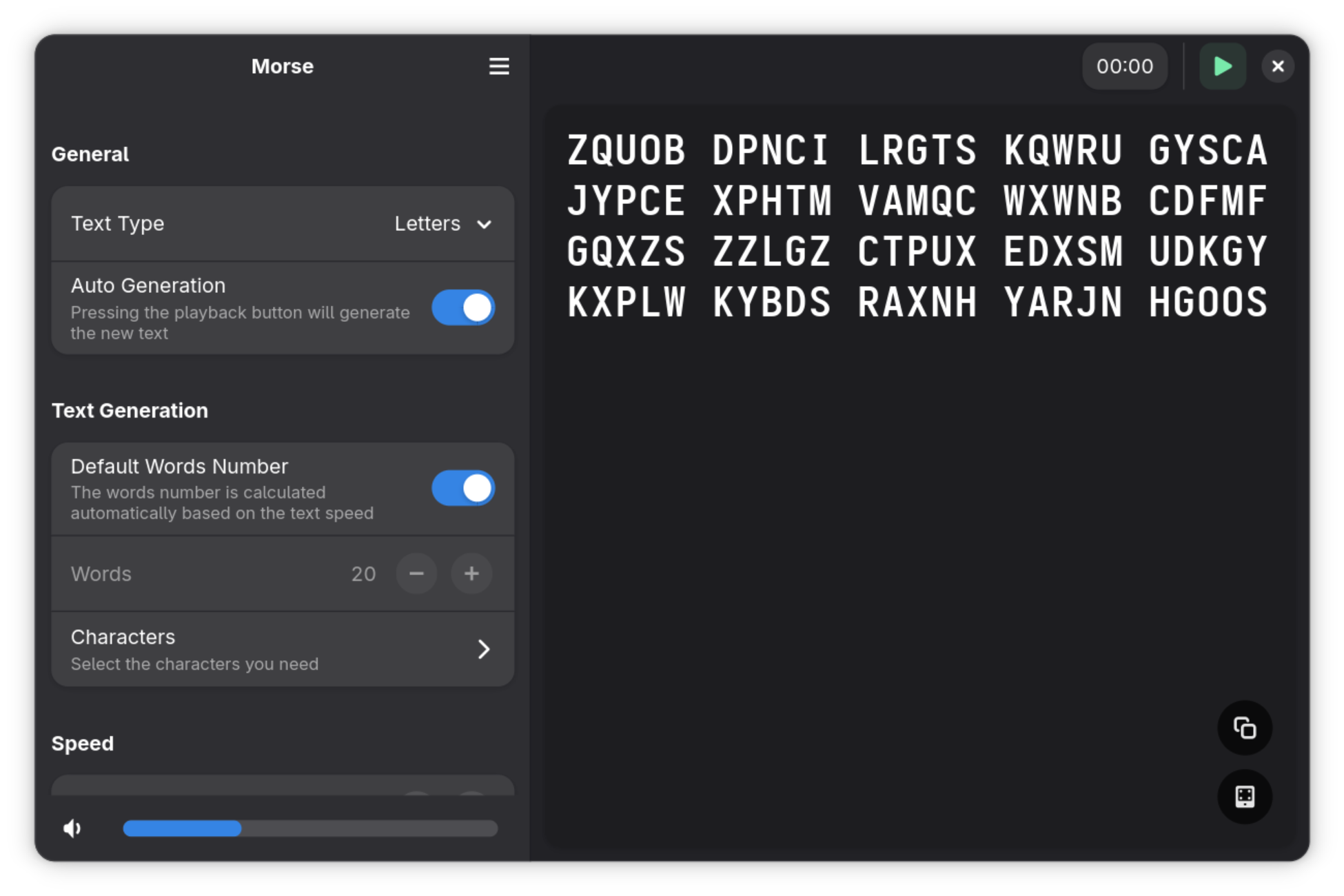Open the hamburger main menu
1344x896 pixels.
coord(499,66)
